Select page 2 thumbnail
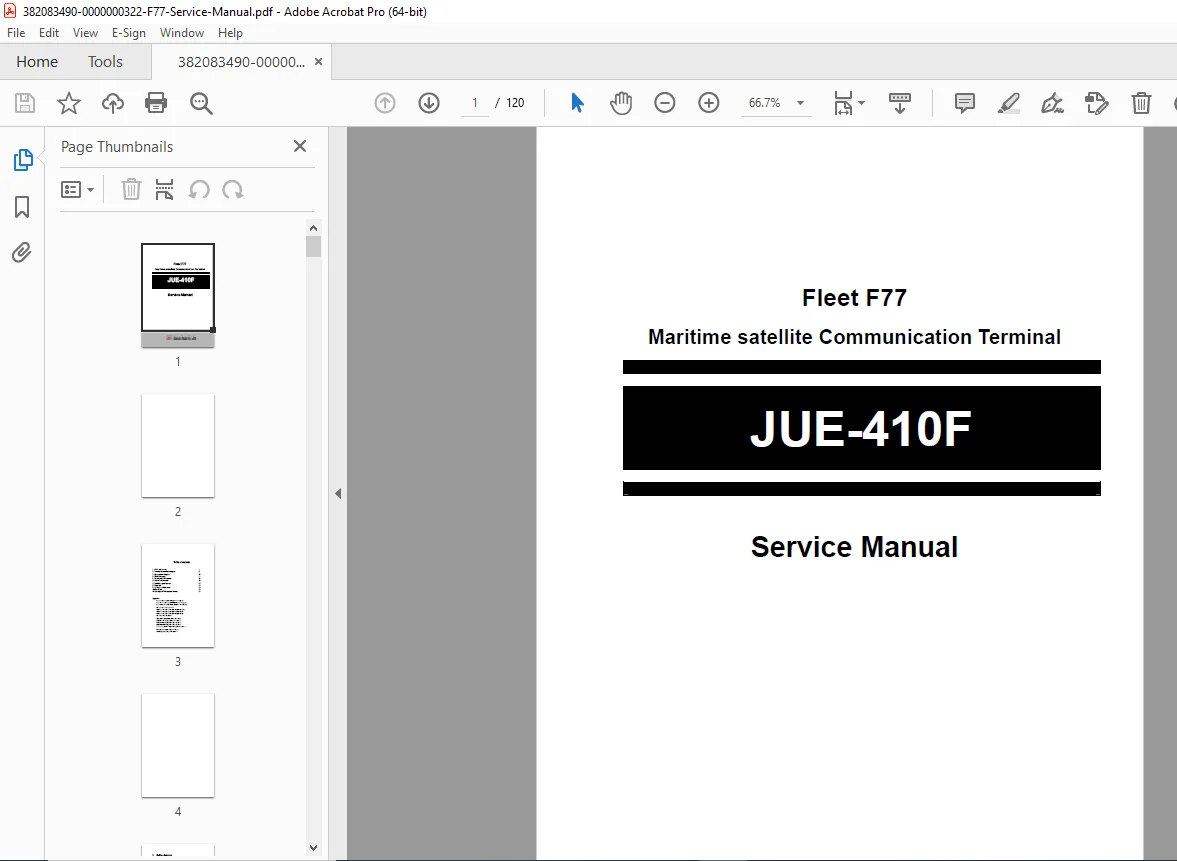Image resolution: width=1177 pixels, height=861 pixels. (x=178, y=445)
